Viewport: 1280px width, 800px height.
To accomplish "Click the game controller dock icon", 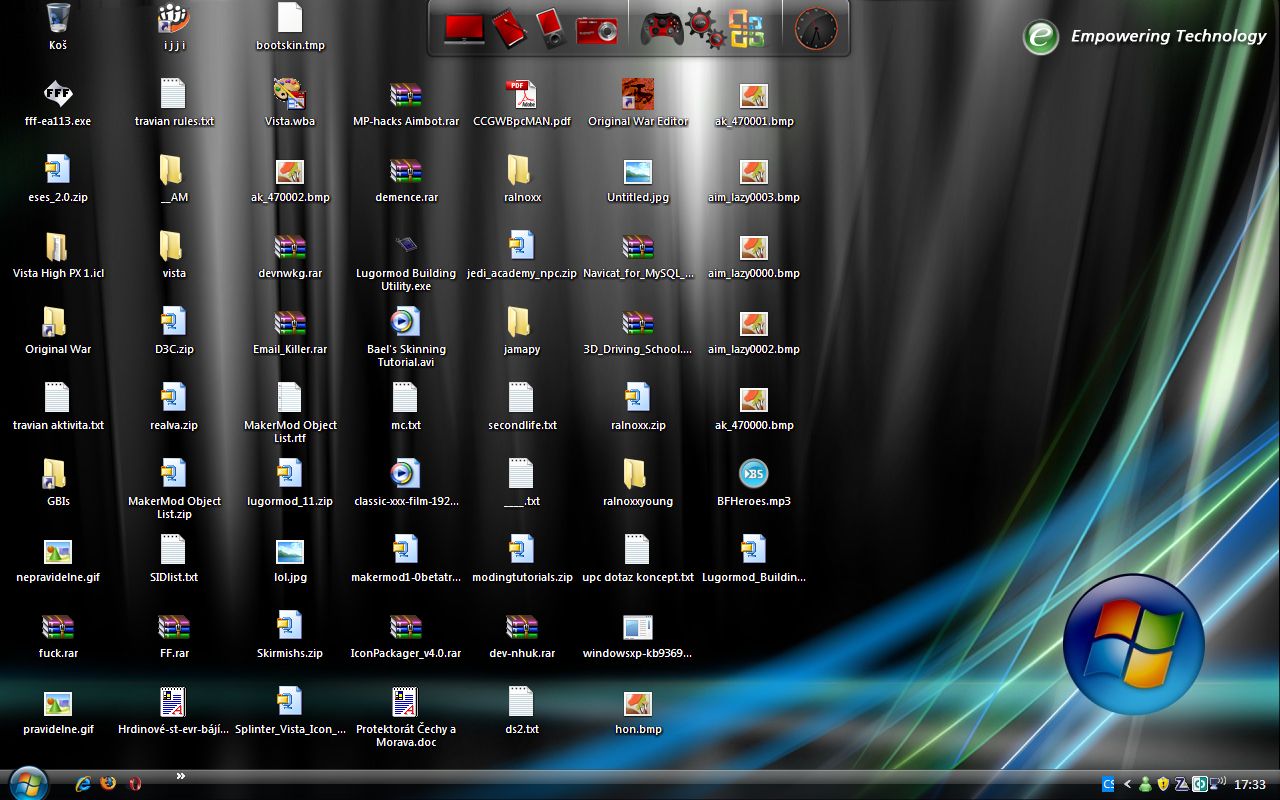I will tap(662, 28).
